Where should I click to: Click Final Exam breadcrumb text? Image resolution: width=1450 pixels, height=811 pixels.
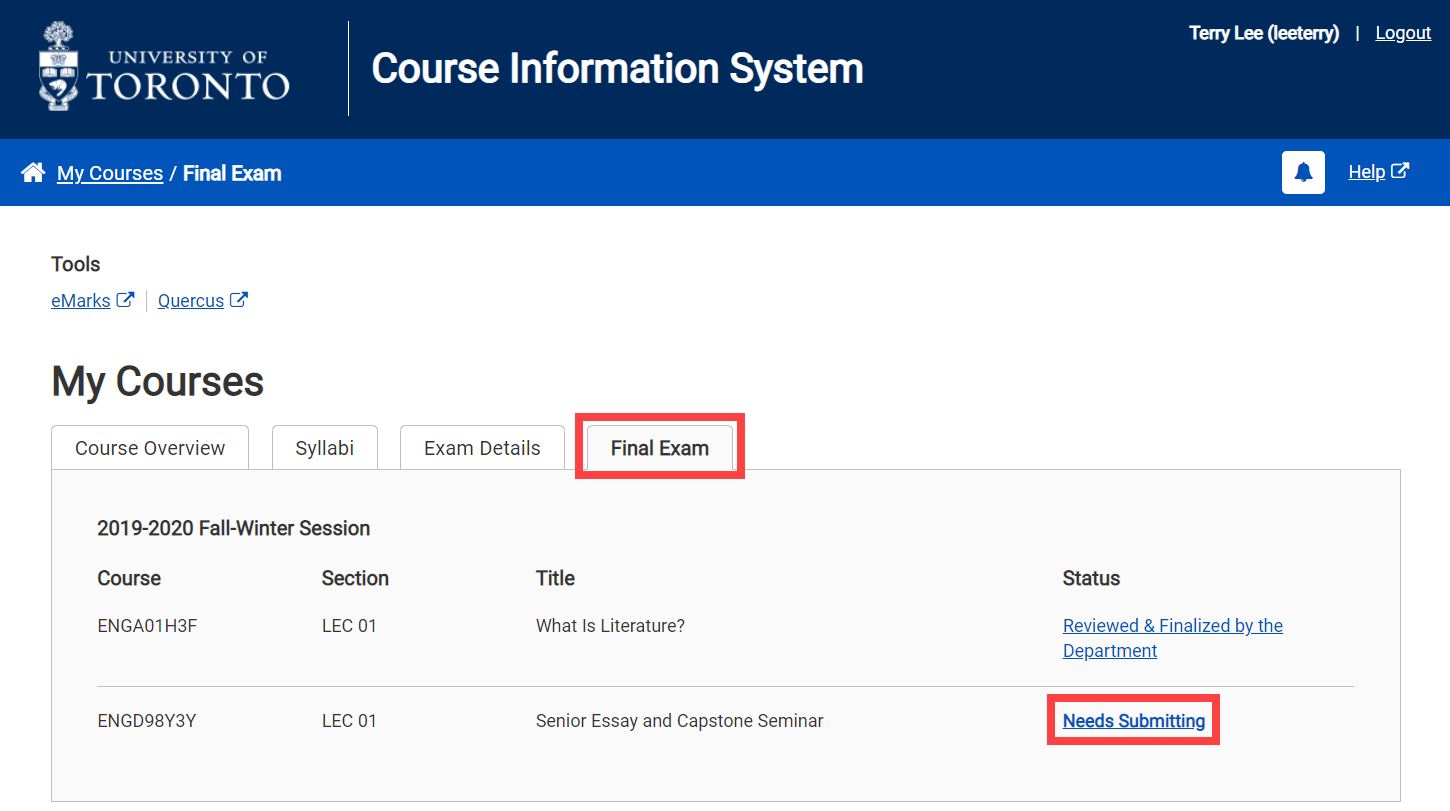232,173
